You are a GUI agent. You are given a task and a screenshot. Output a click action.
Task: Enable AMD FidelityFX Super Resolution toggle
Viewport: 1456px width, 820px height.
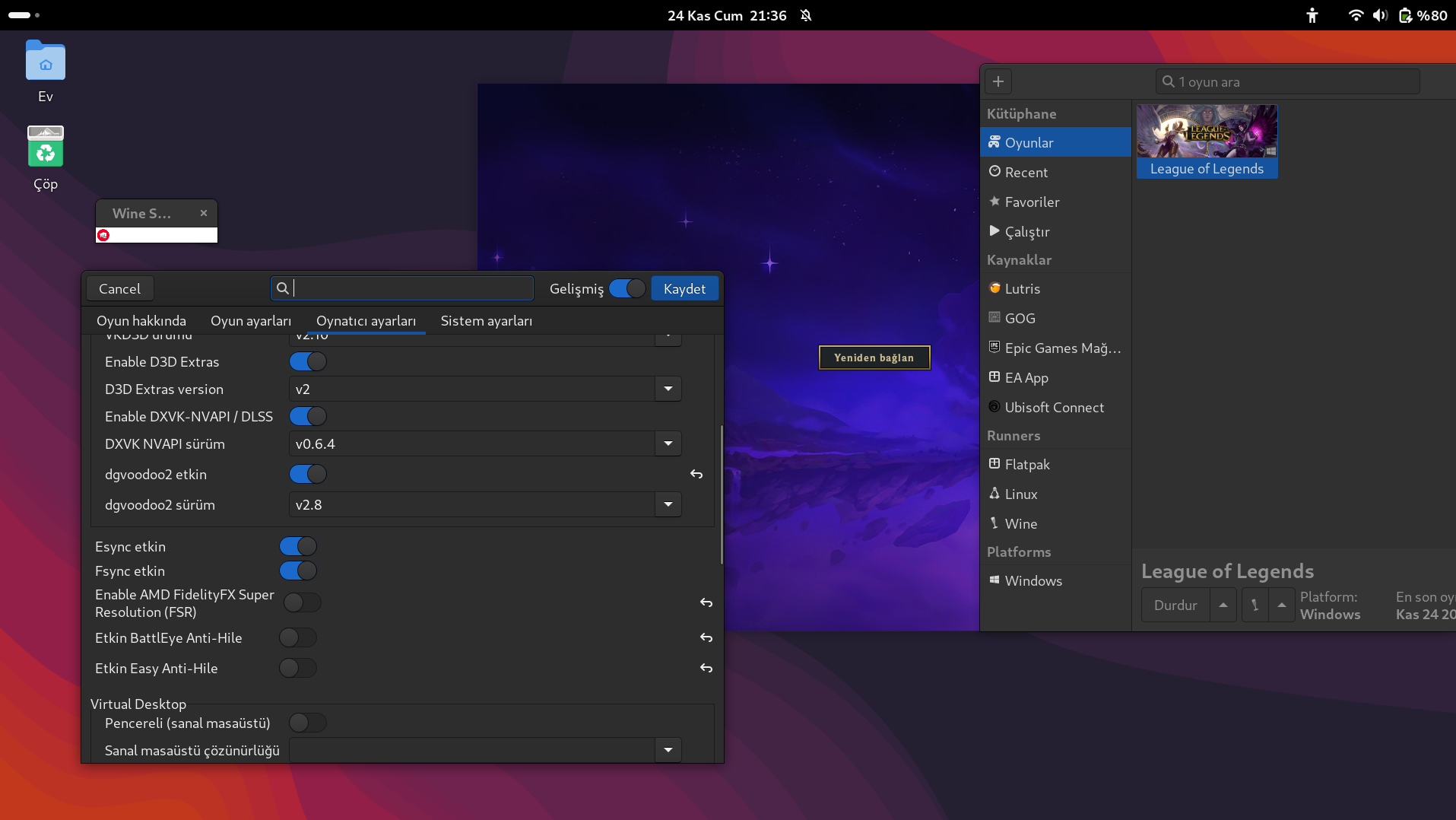[302, 603]
